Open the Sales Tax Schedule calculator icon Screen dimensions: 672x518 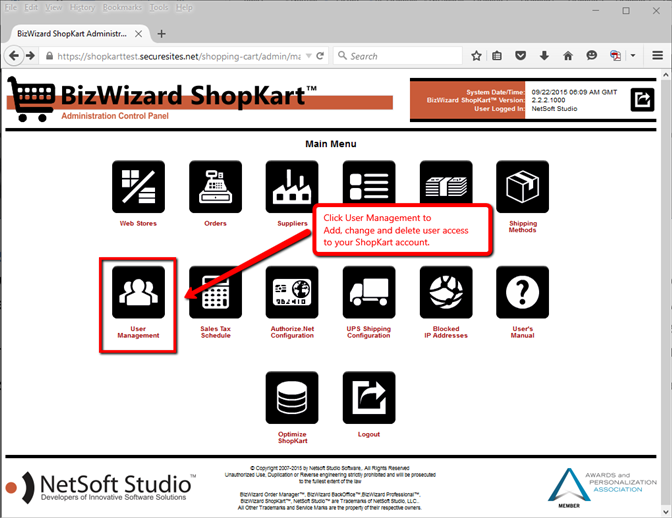point(215,292)
